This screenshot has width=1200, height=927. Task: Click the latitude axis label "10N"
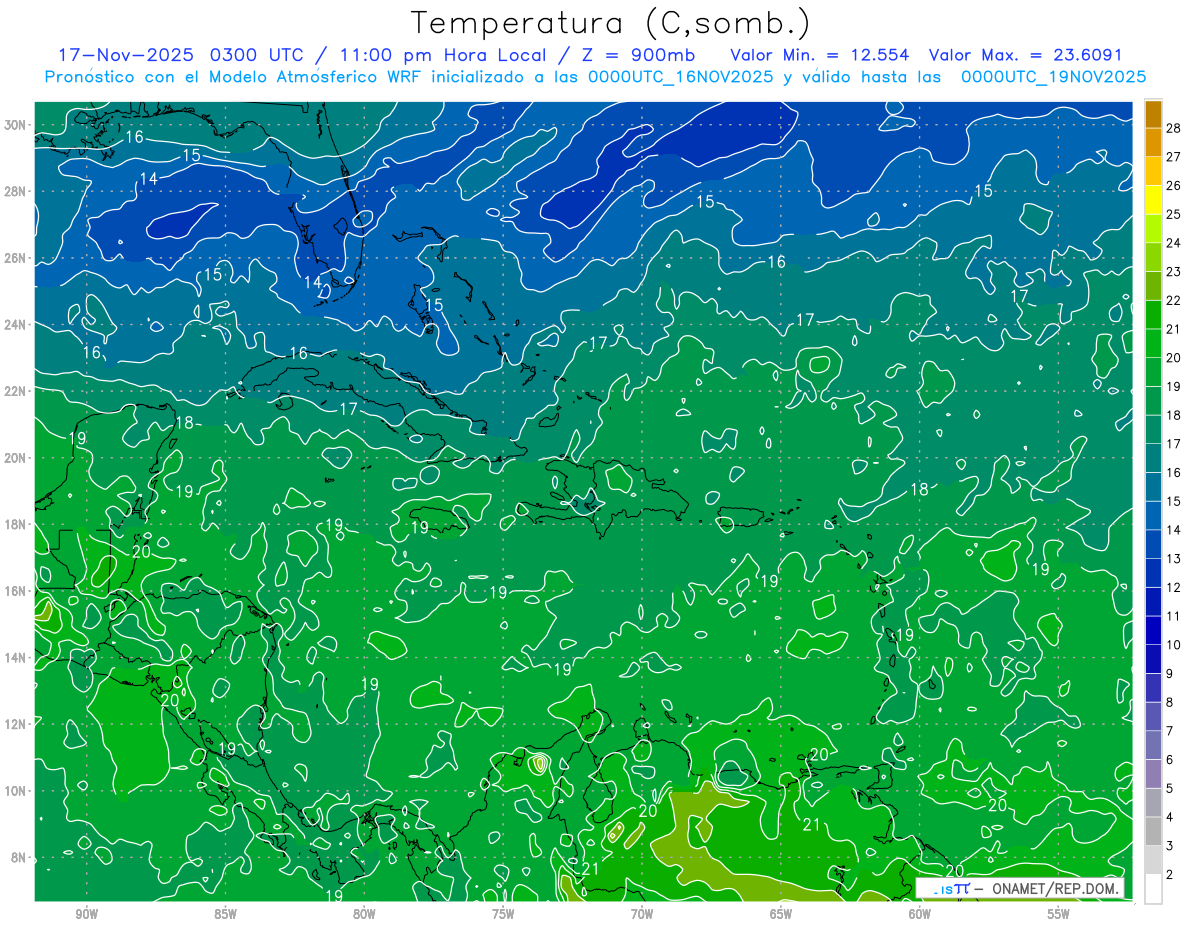point(15,791)
